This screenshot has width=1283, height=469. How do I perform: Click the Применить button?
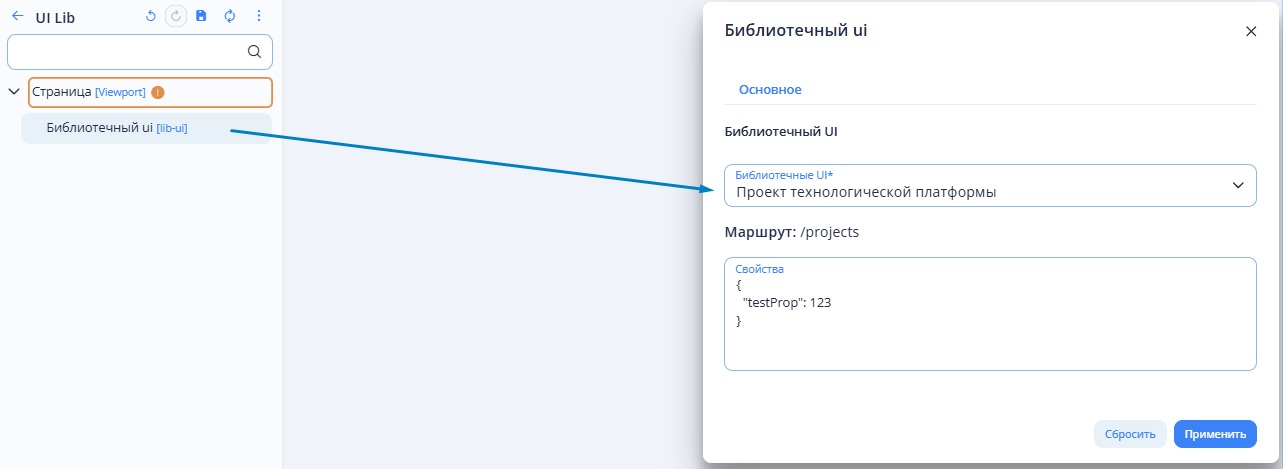tap(1215, 434)
